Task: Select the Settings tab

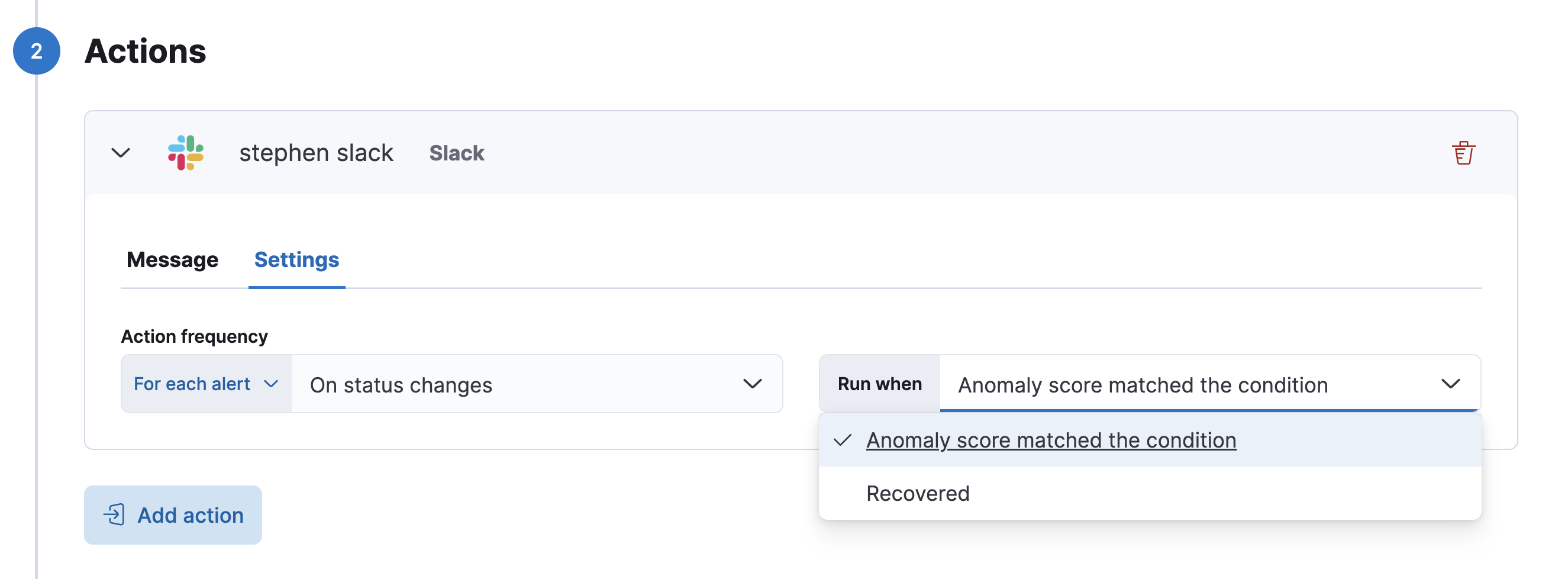Action: coord(296,260)
